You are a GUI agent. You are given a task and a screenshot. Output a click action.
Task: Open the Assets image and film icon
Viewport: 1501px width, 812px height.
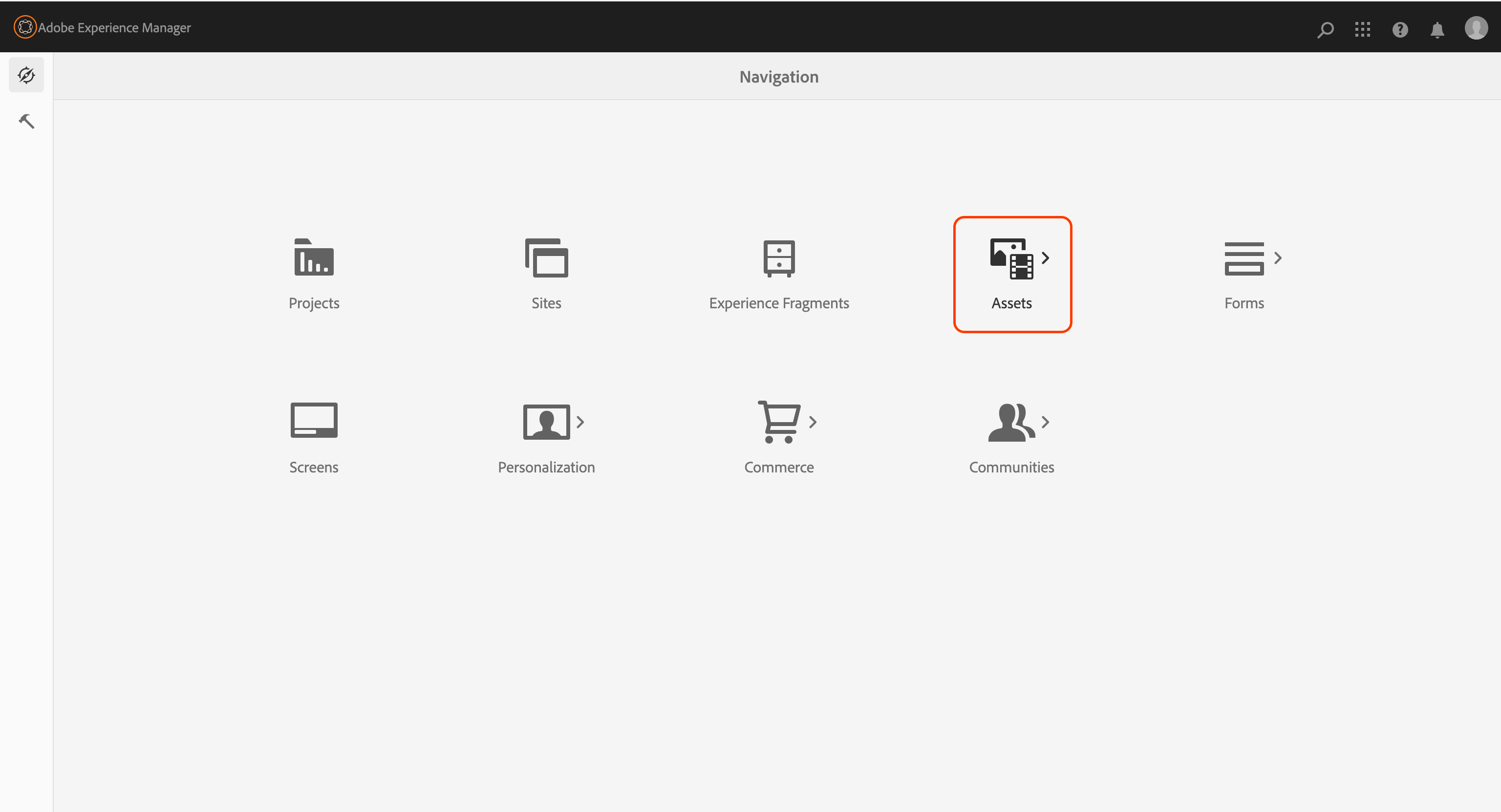(x=1011, y=258)
